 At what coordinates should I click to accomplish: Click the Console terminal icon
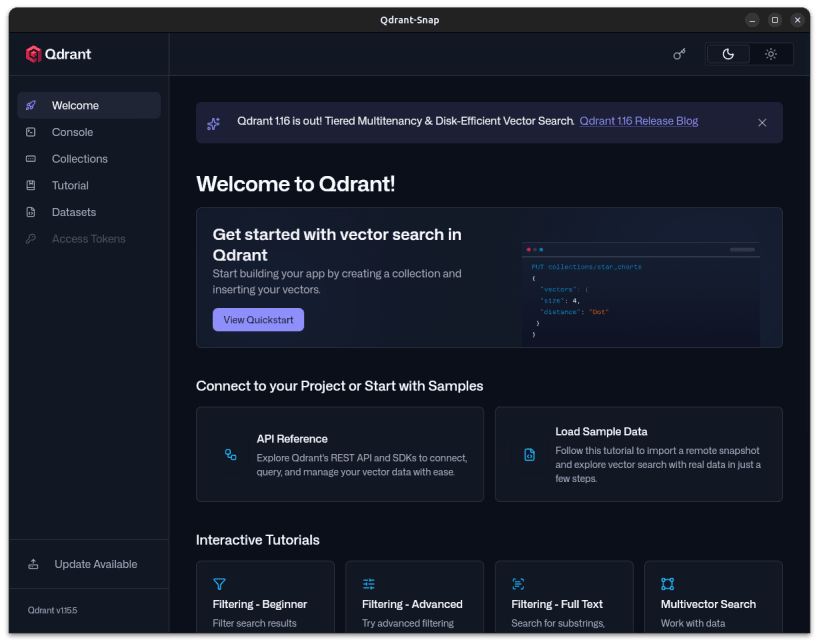[31, 132]
